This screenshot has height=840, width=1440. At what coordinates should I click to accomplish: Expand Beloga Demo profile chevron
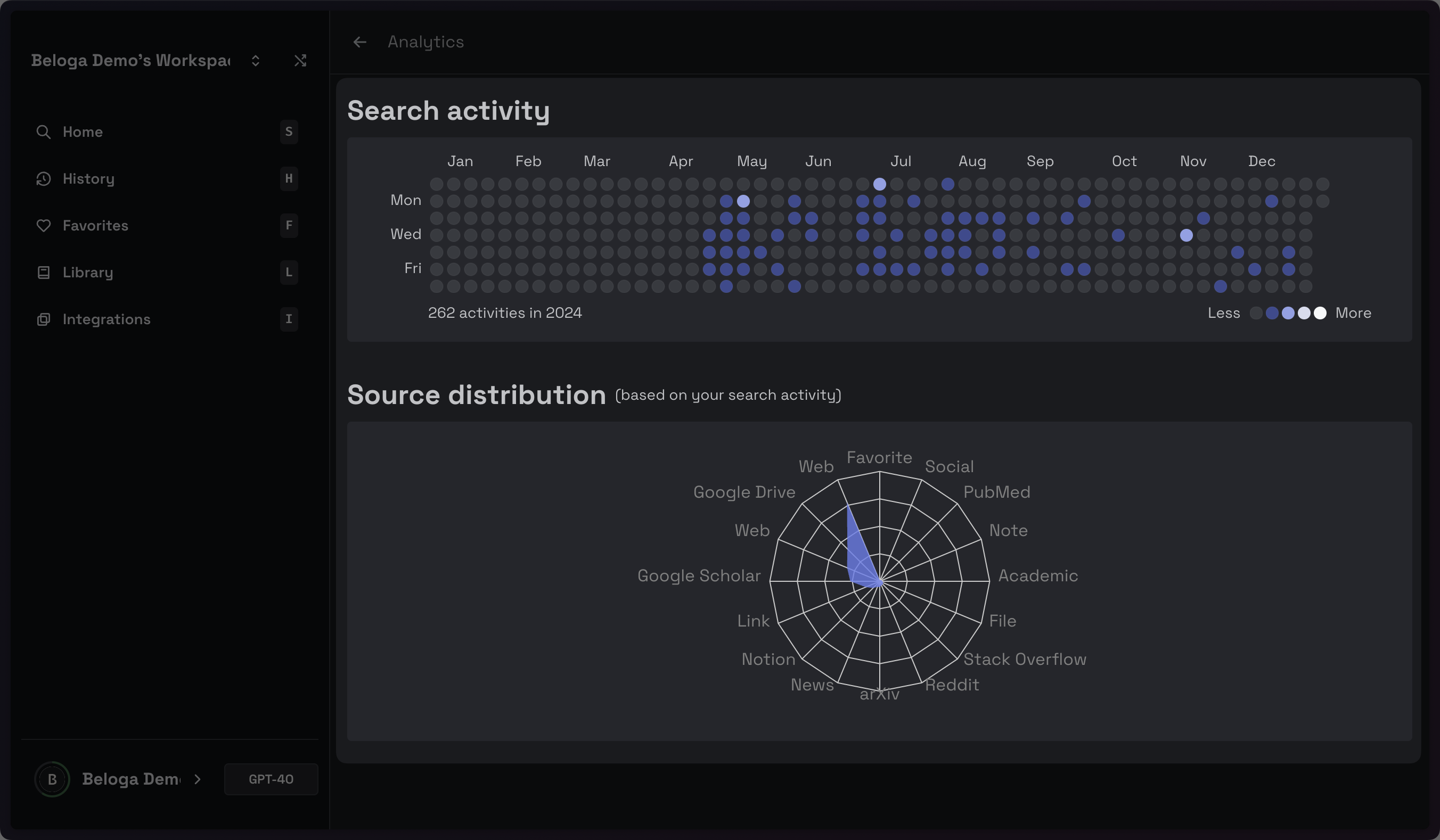(x=197, y=779)
